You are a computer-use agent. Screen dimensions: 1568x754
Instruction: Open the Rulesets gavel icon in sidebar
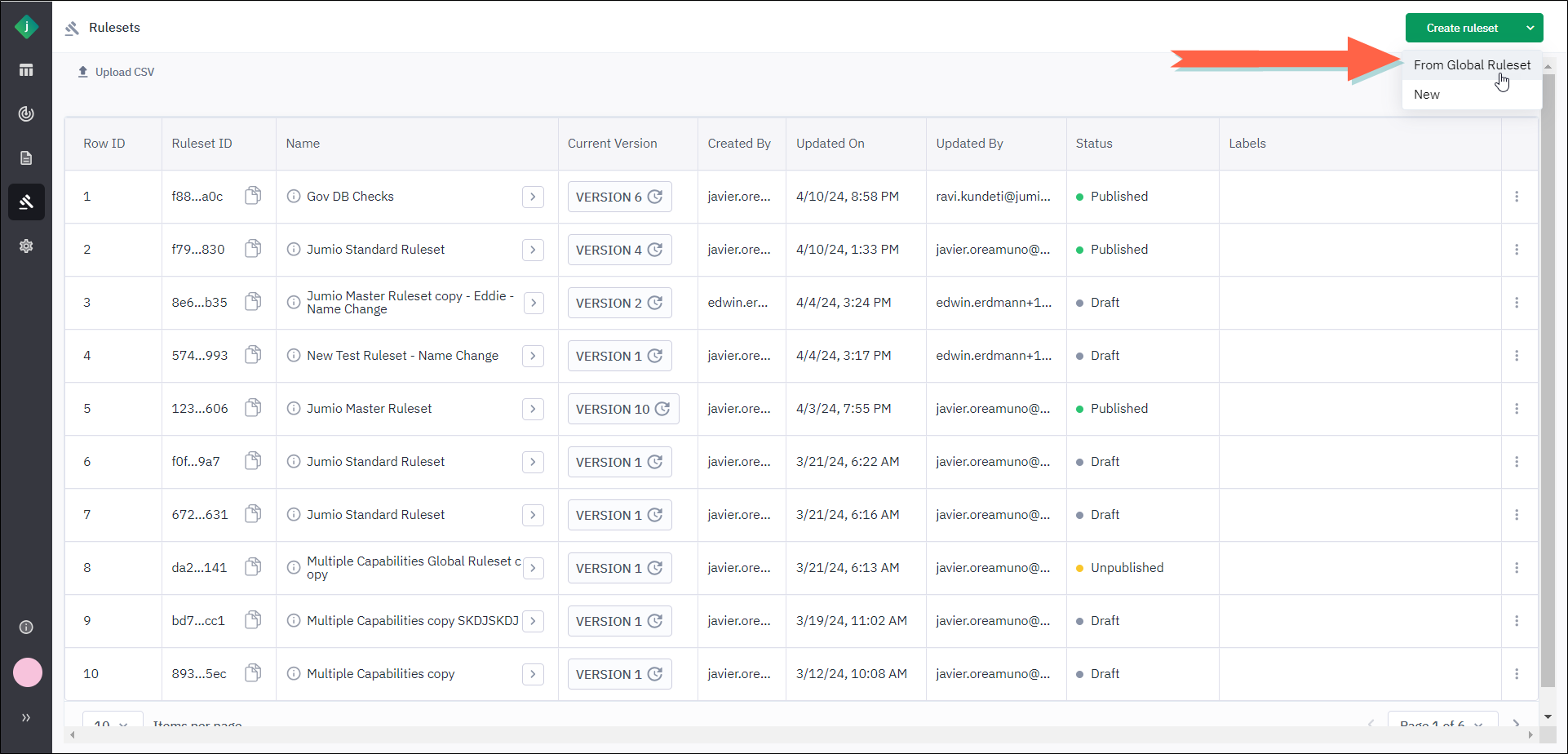coord(26,202)
